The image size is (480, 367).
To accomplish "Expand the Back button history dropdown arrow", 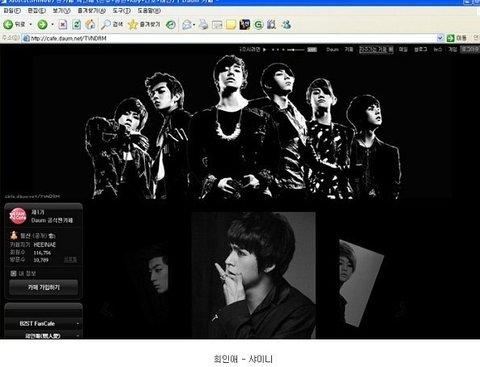I will (31, 24).
